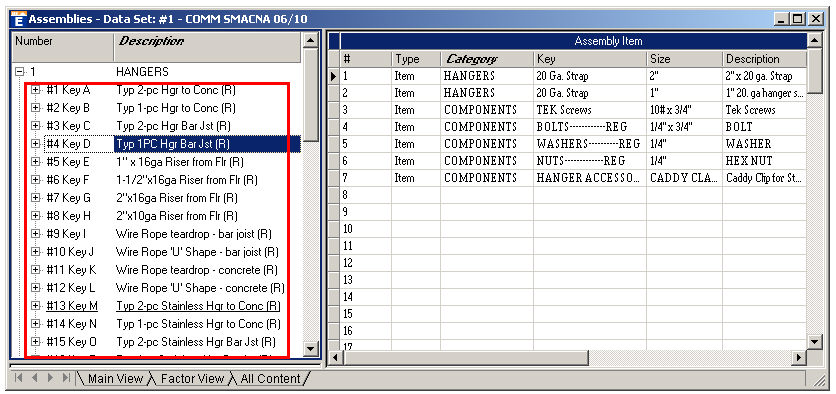Go to previous sheet tab arrow
Image resolution: width=836 pixels, height=394 pixels.
click(x=35, y=378)
